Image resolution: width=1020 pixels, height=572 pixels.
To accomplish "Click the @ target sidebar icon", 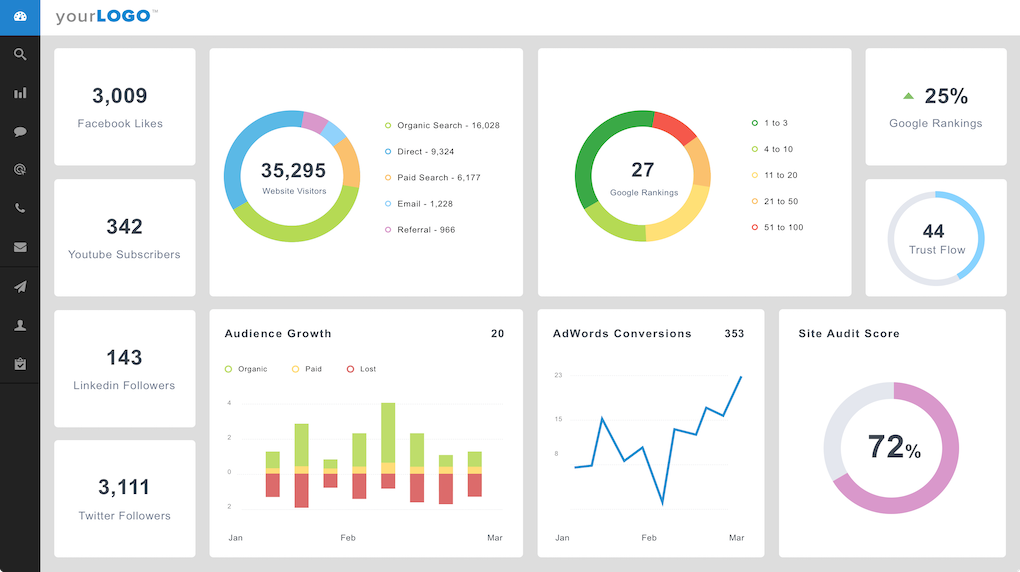I will [20, 170].
